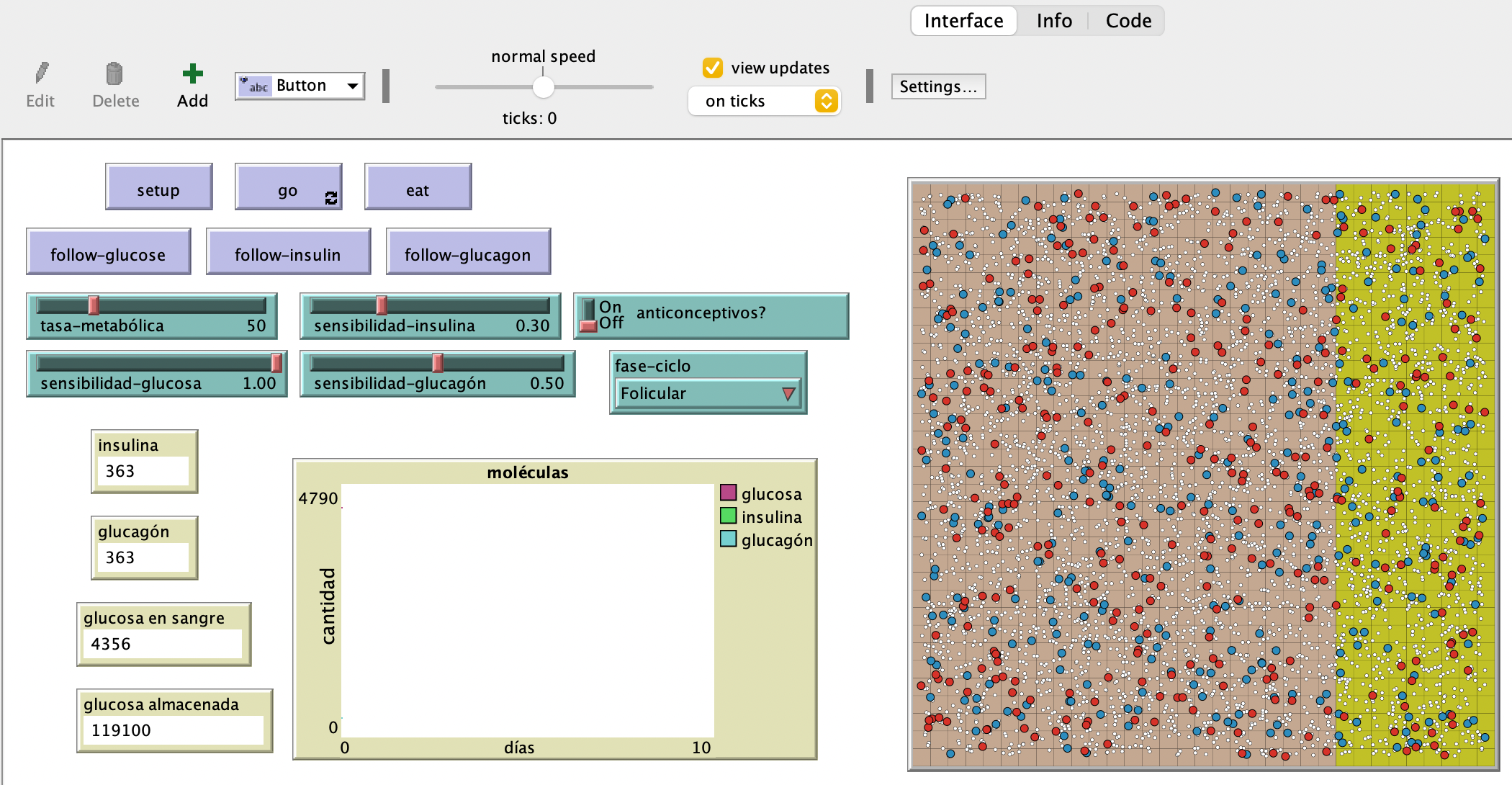Click follow-insulin button
Screen dimensions: 1512x785
pyautogui.click(x=288, y=252)
